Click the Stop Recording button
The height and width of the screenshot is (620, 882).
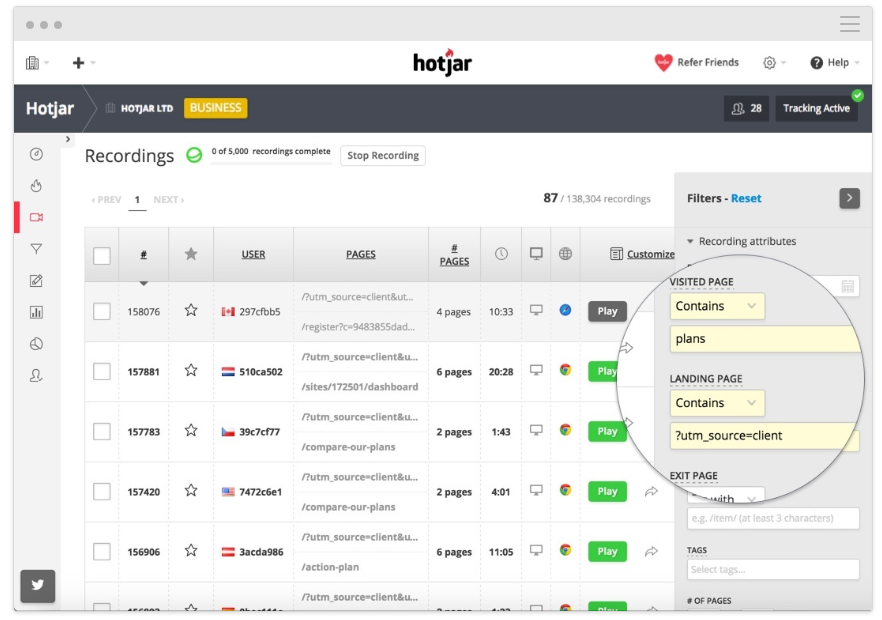[x=383, y=155]
